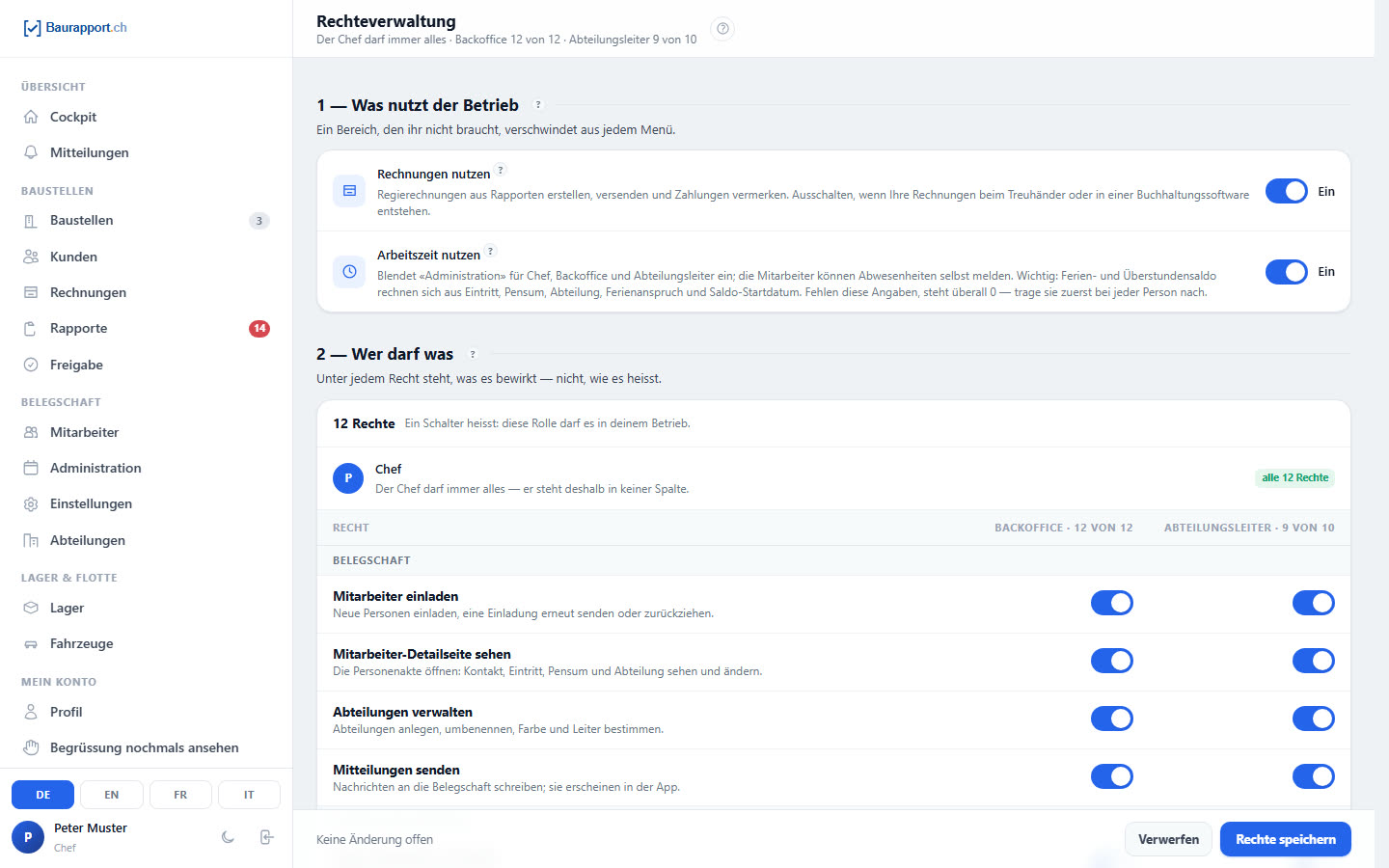Navigate to Administration in sidebar

[146, 468]
